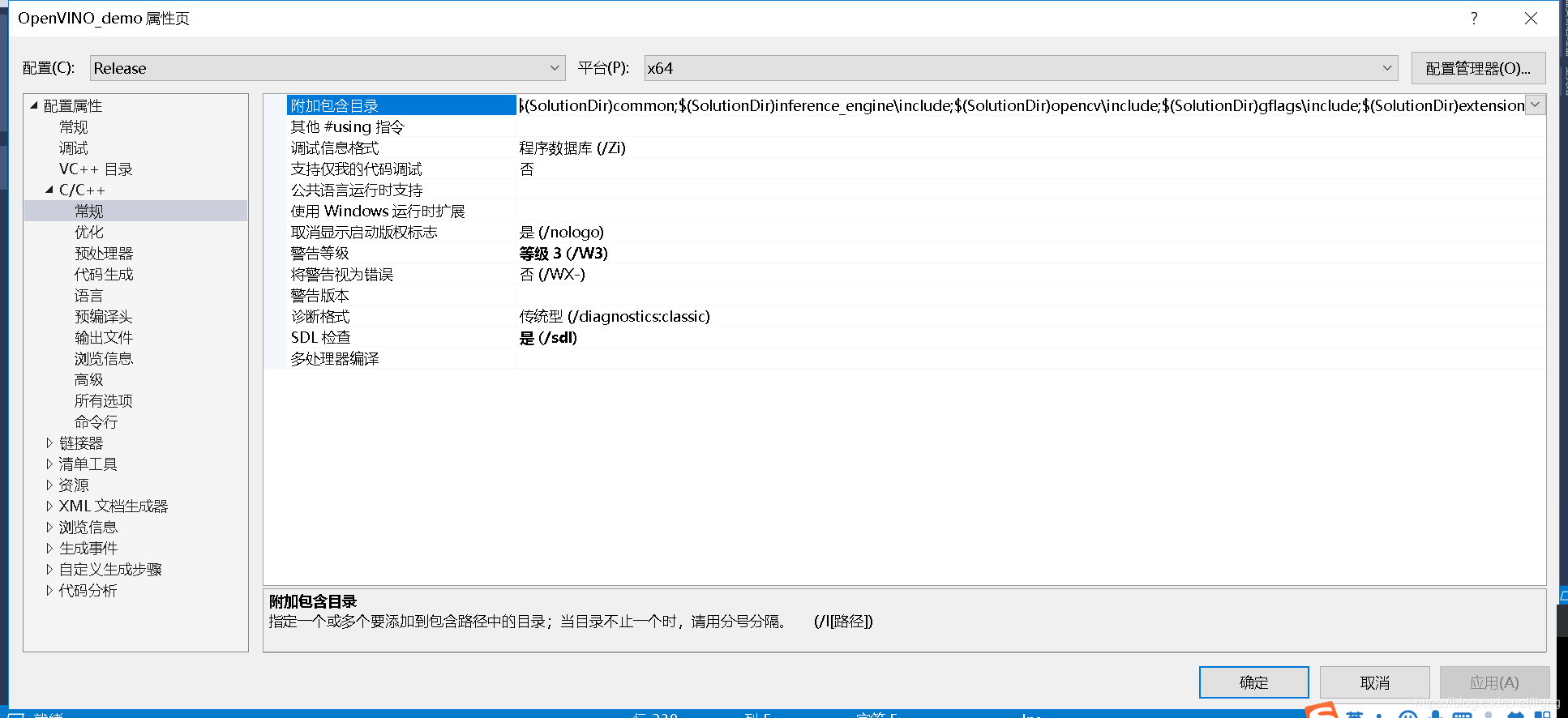Select the 所有选项 tree item
Image resolution: width=1568 pixels, height=718 pixels.
pyautogui.click(x=104, y=400)
